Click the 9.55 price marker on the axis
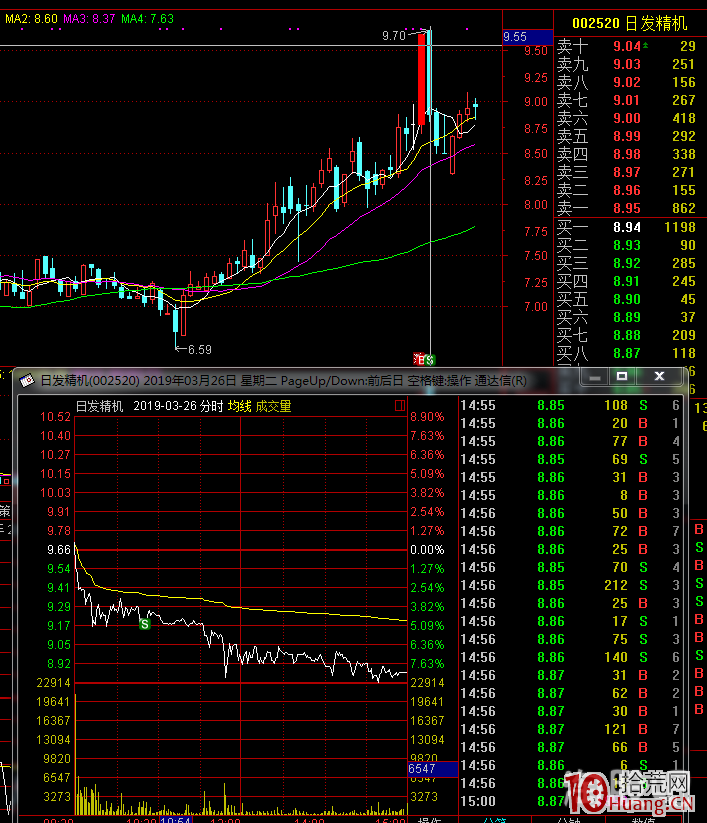The width and height of the screenshot is (707, 823). click(x=515, y=37)
